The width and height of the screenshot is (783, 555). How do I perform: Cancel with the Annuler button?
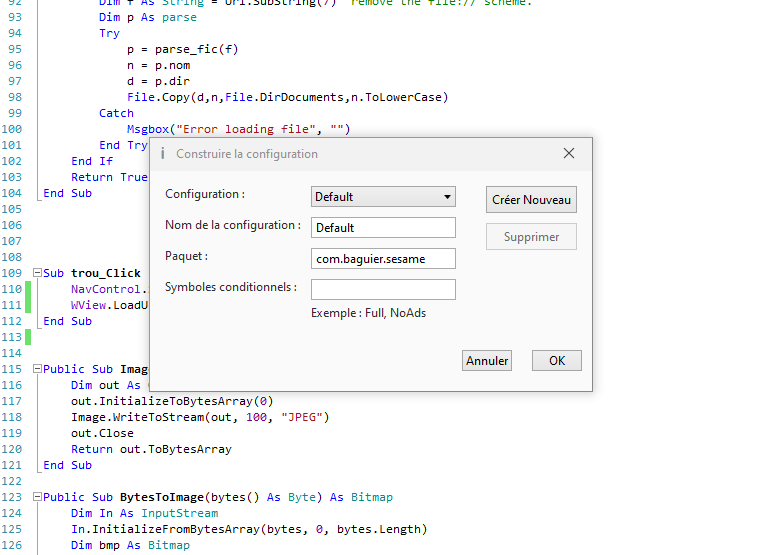click(487, 361)
